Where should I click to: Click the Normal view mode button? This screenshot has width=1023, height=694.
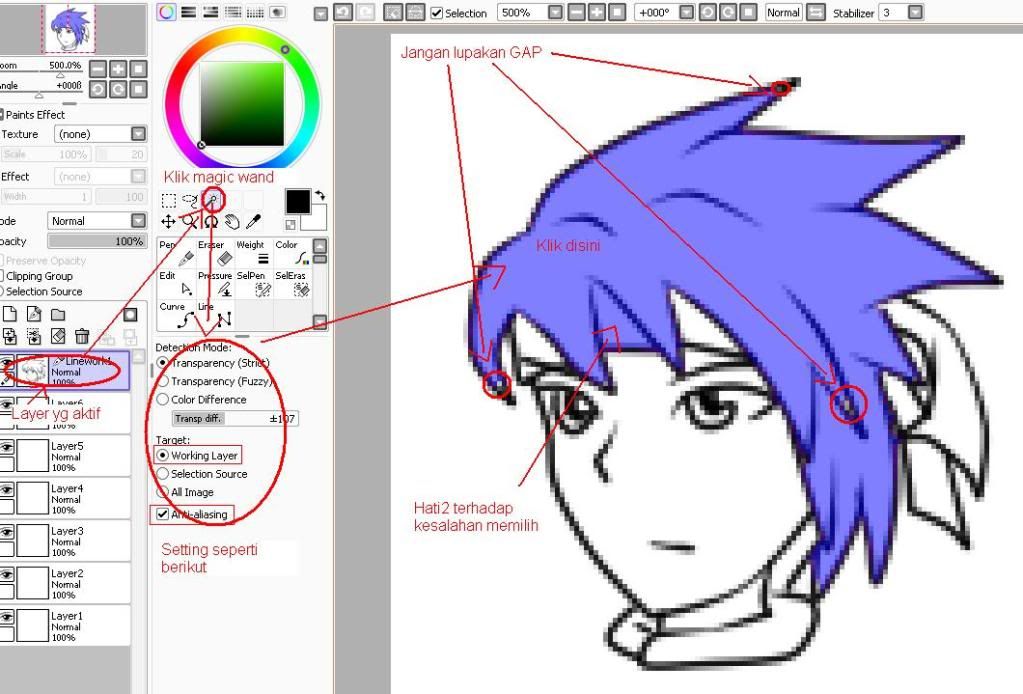coord(783,13)
